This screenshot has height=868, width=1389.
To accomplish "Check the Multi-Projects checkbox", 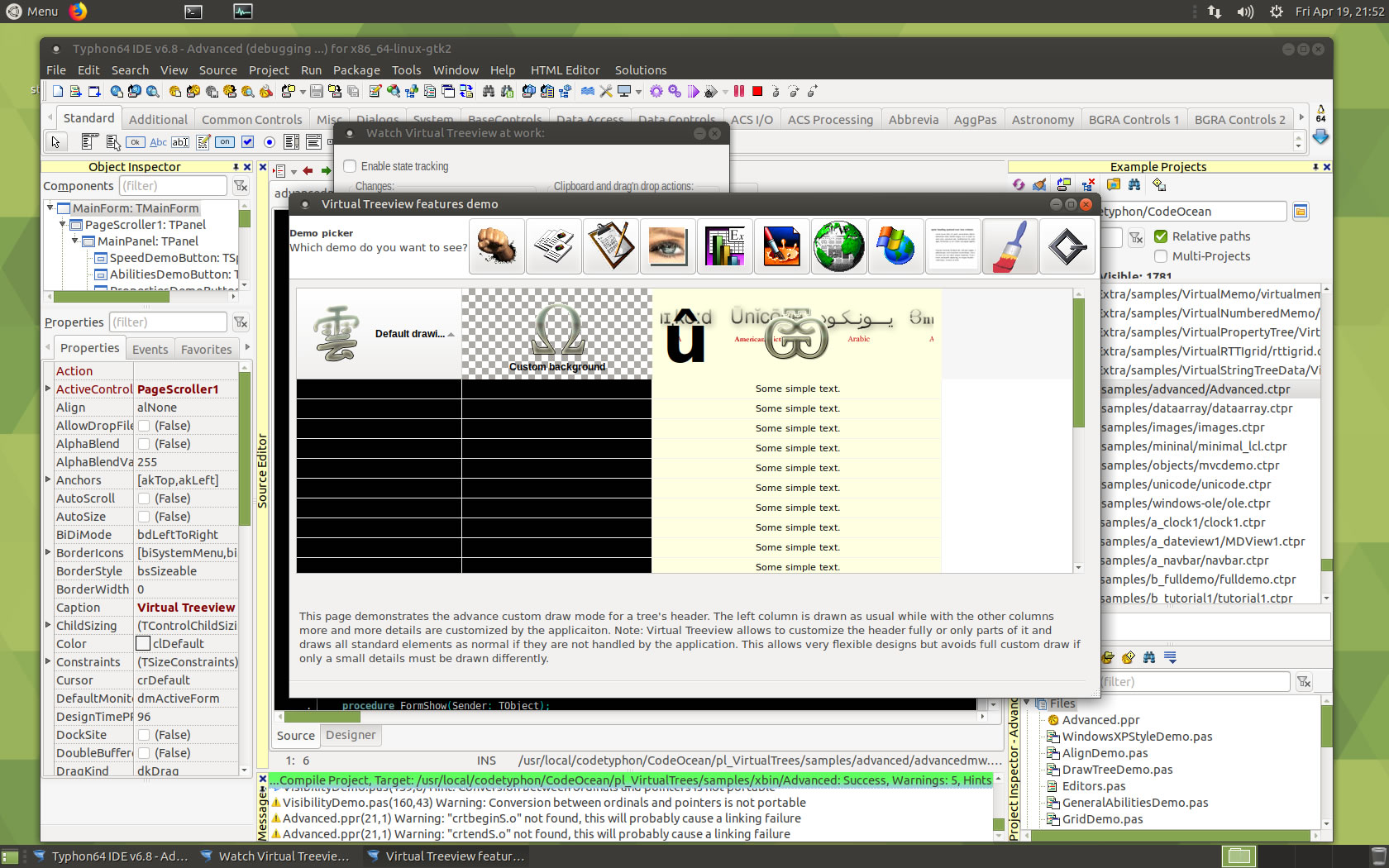I will 1161,256.
